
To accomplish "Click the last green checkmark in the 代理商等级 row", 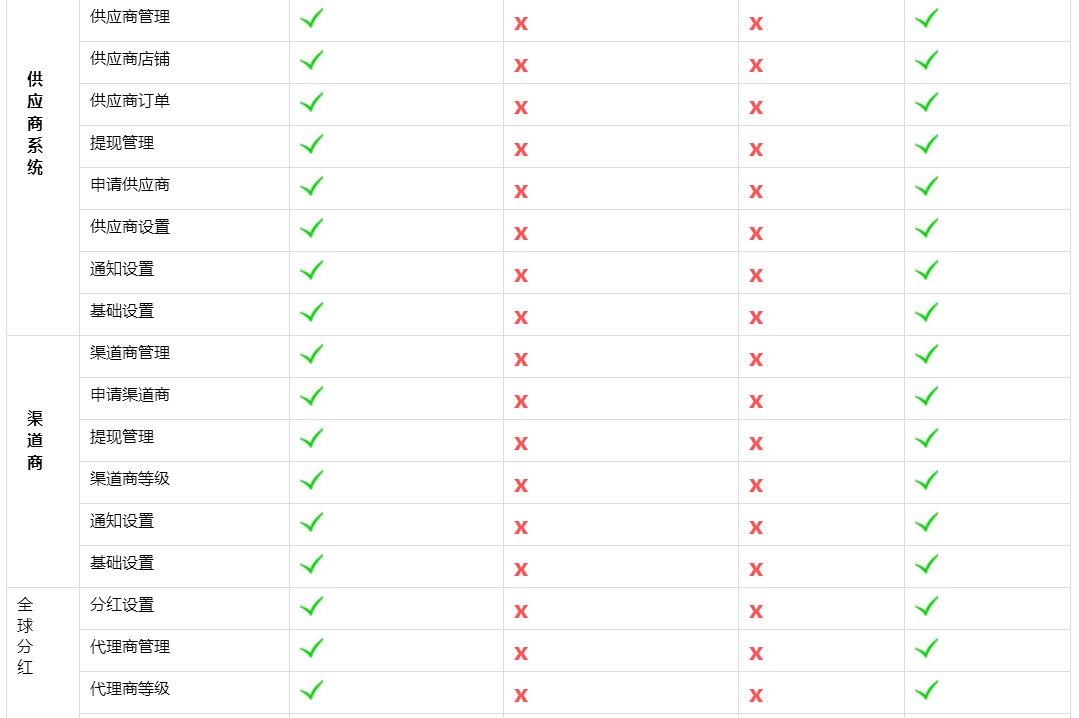I will [926, 690].
